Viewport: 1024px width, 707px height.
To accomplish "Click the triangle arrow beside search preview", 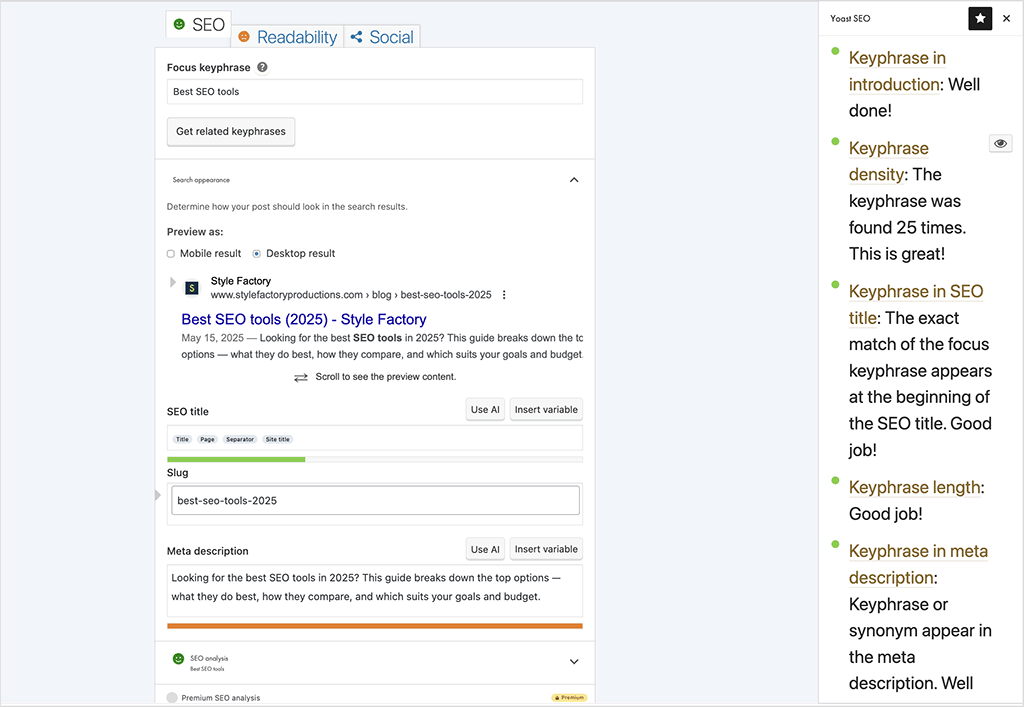I will point(172,282).
